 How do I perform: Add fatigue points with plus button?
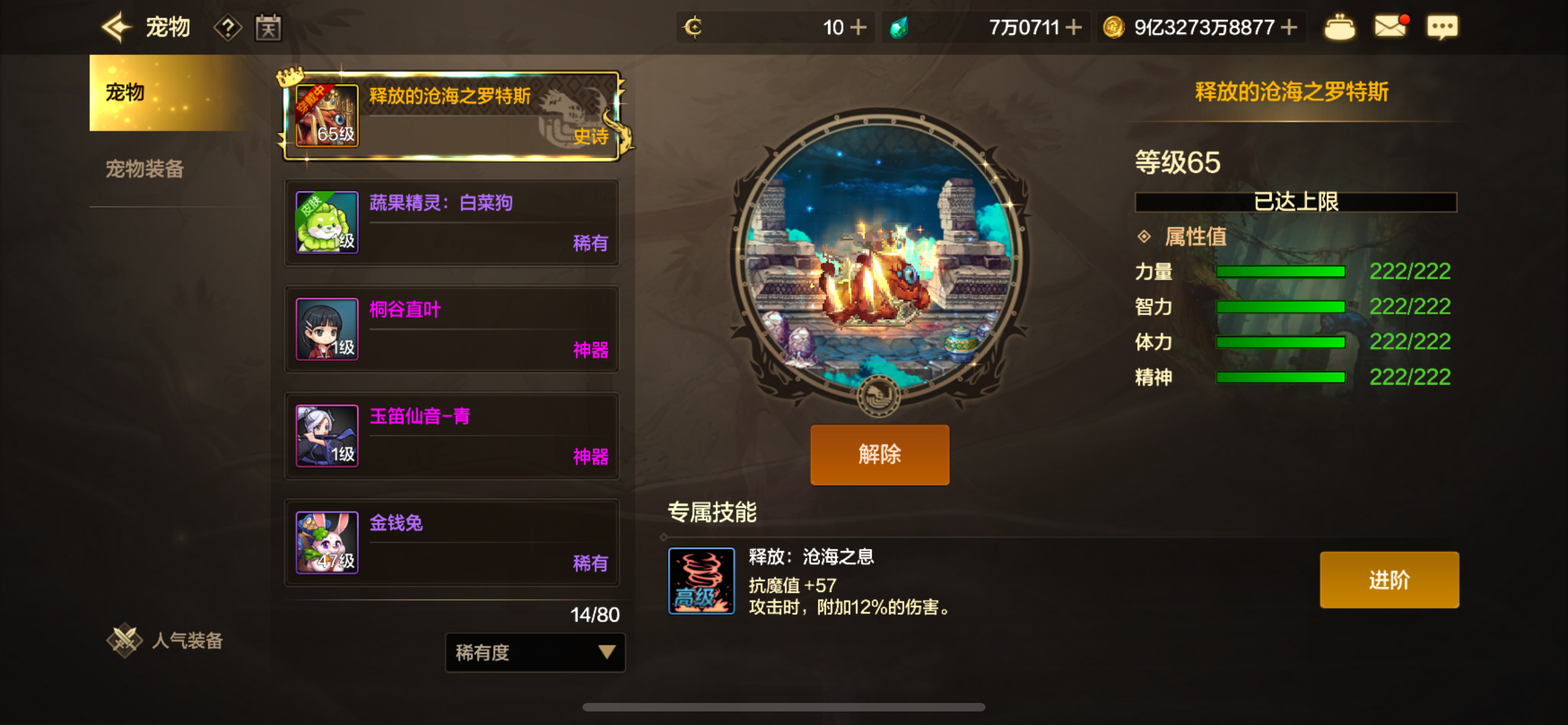click(x=859, y=28)
